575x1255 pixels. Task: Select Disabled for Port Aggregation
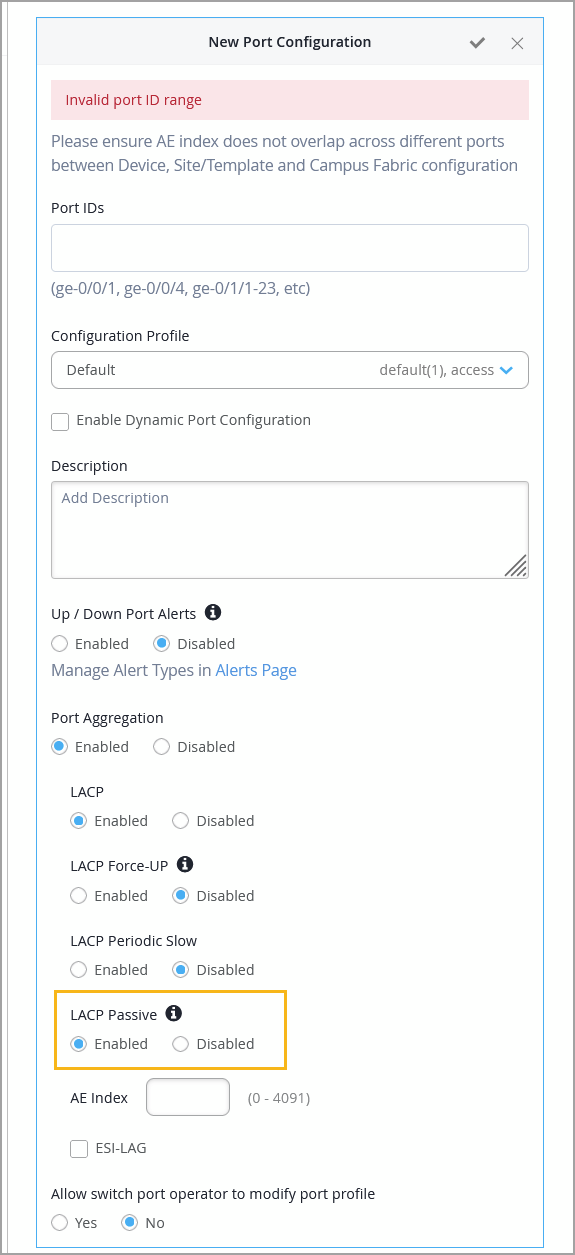(x=162, y=747)
